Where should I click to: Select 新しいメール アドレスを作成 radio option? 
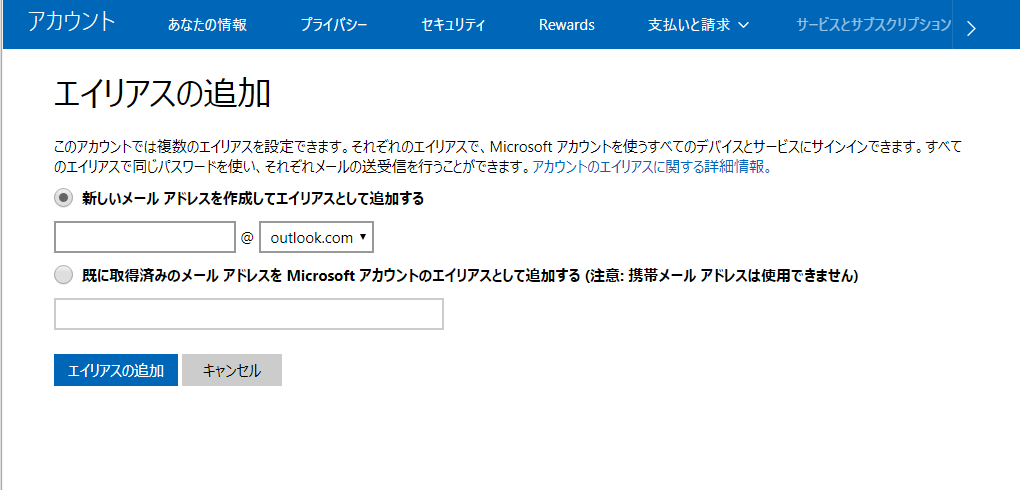pos(63,199)
